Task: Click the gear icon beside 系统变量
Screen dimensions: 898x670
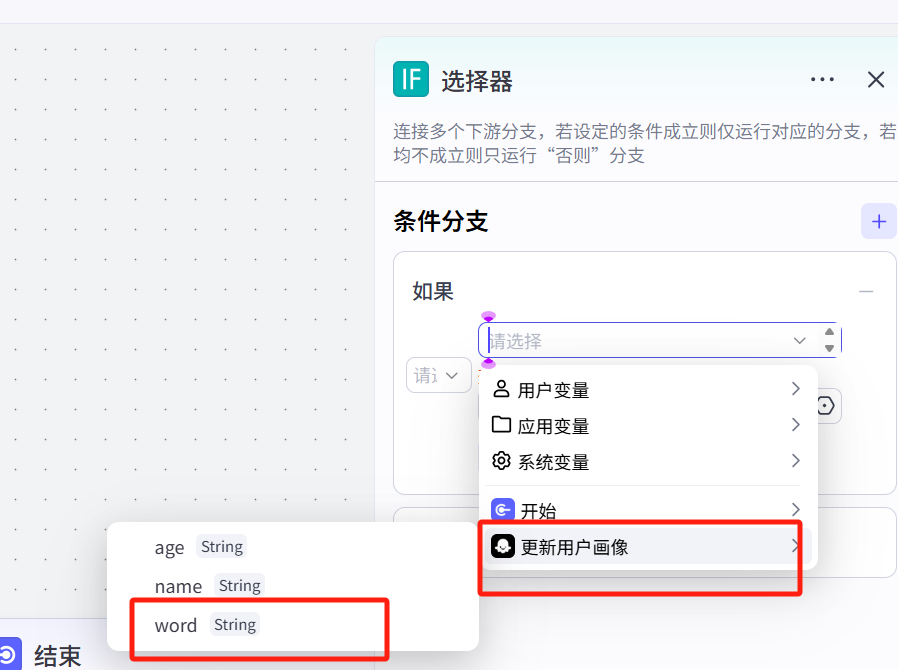Action: point(502,461)
